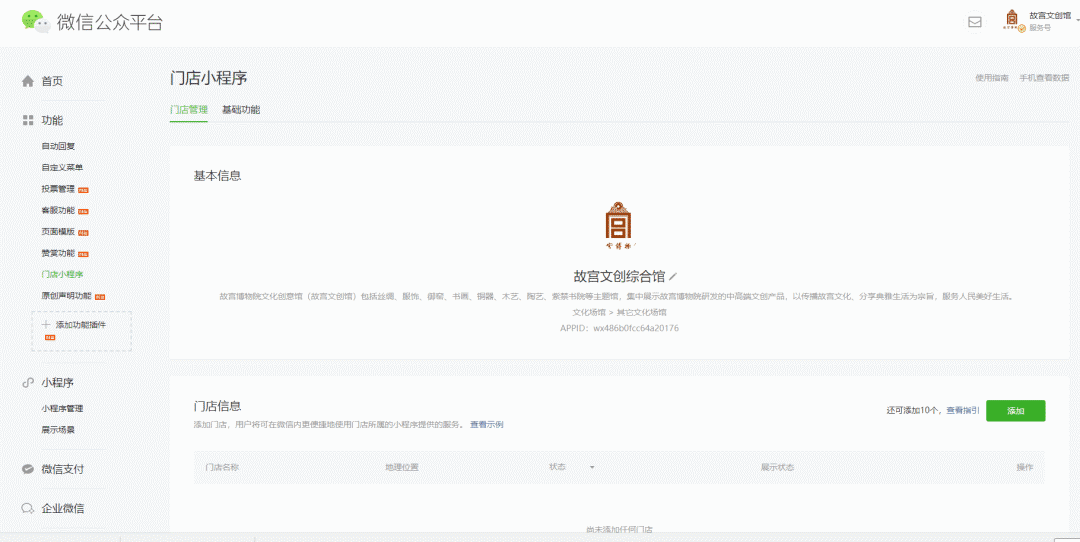Switch to 基础功能 tab
Screen dimensions: 1080x542
click(x=241, y=110)
